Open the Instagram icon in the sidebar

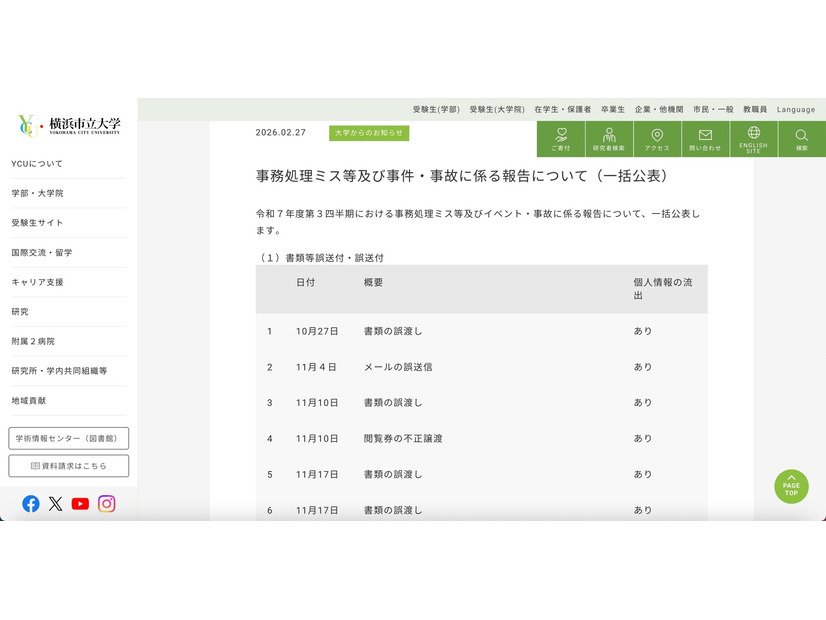coord(106,503)
